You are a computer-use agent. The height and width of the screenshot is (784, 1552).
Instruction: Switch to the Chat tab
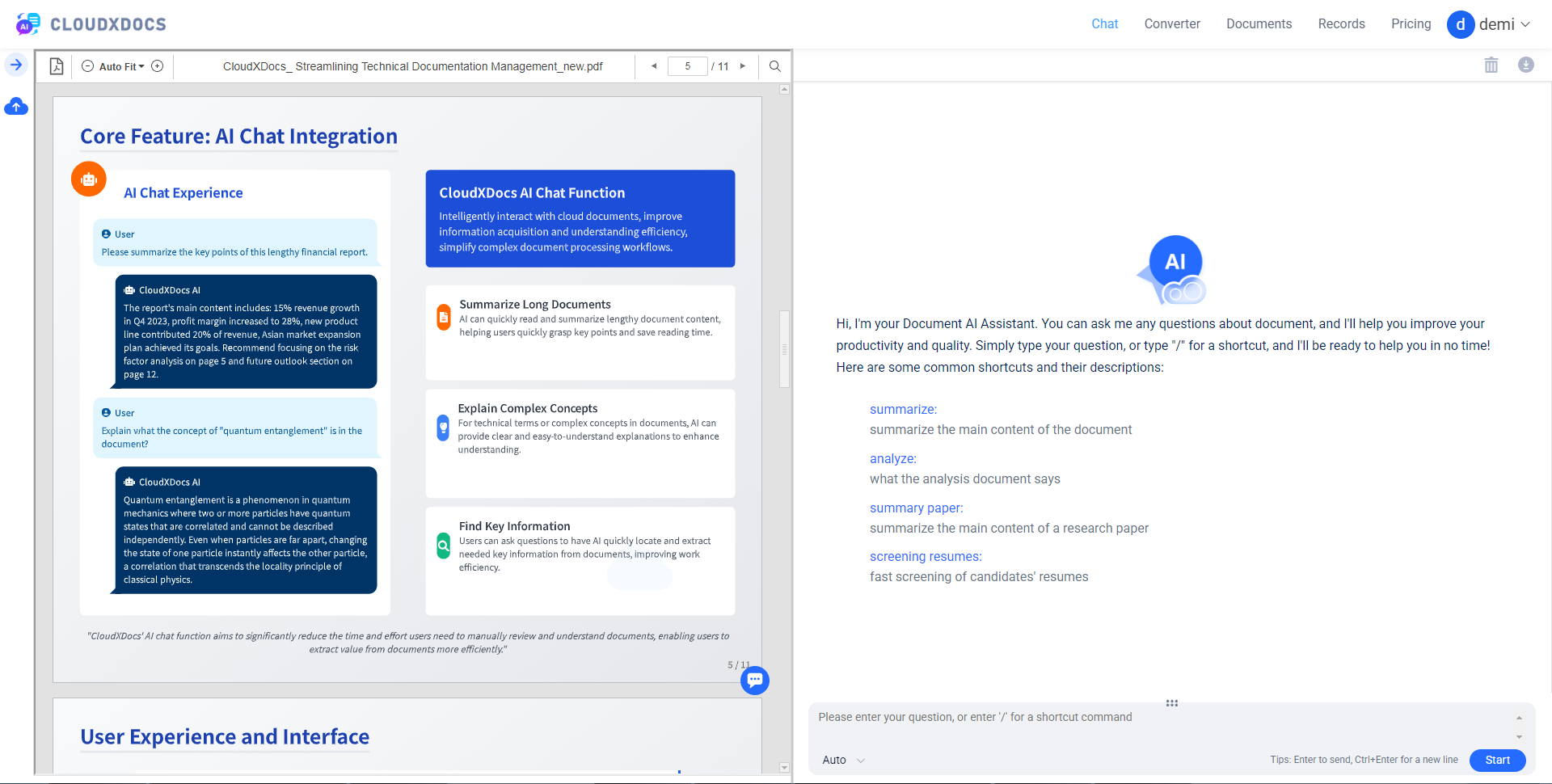1104,24
